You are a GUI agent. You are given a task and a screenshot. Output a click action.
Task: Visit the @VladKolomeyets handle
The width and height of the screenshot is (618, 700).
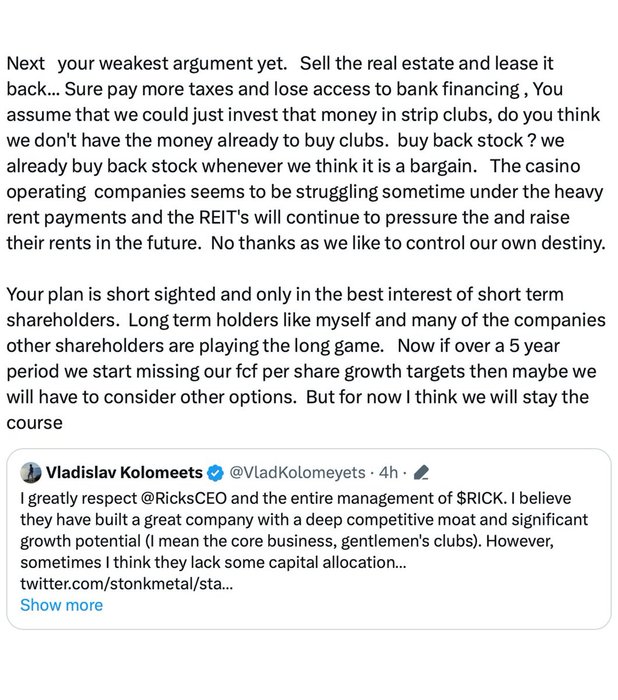[x=297, y=472]
